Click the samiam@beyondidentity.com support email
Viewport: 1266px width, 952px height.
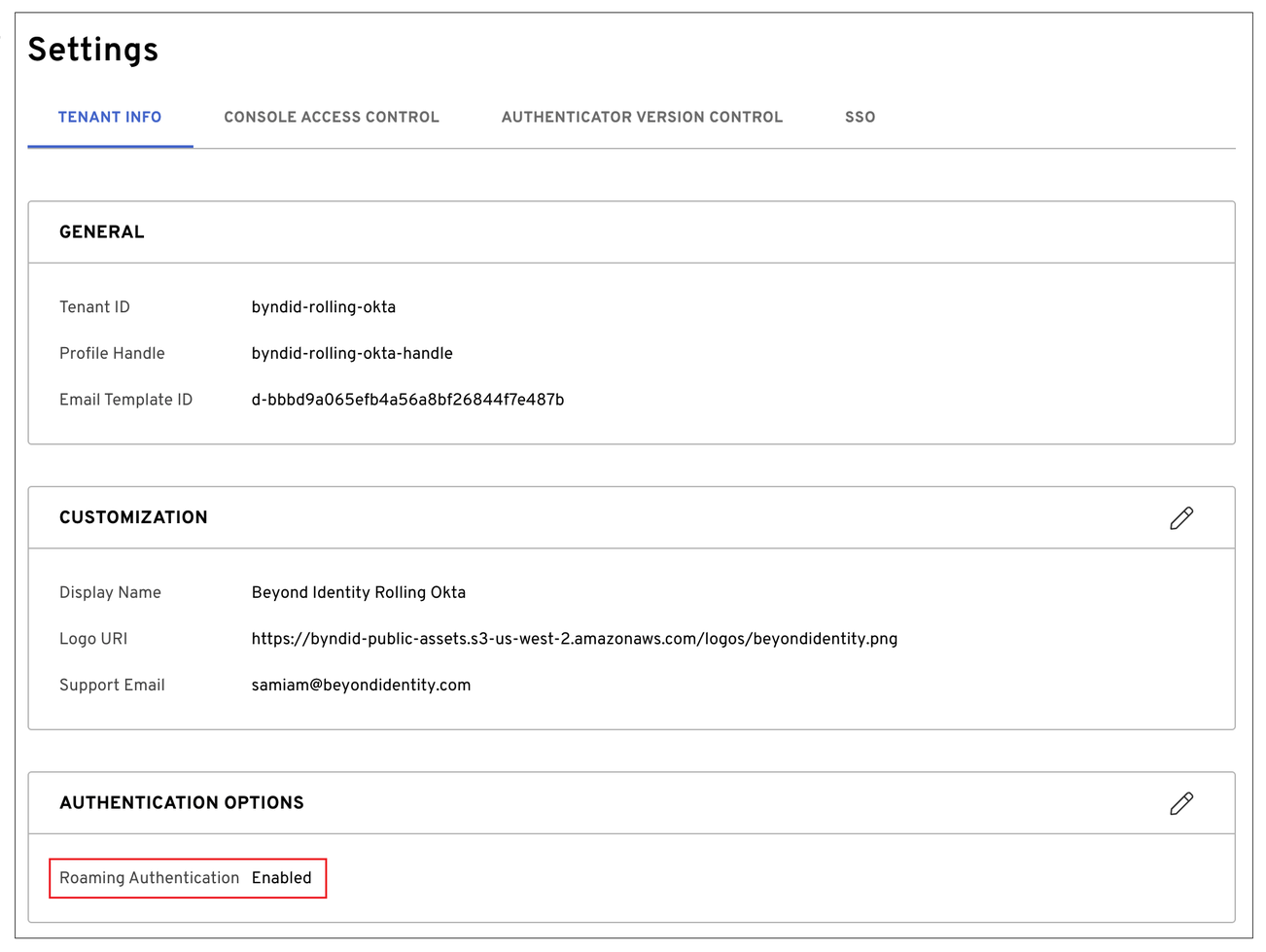coord(361,686)
